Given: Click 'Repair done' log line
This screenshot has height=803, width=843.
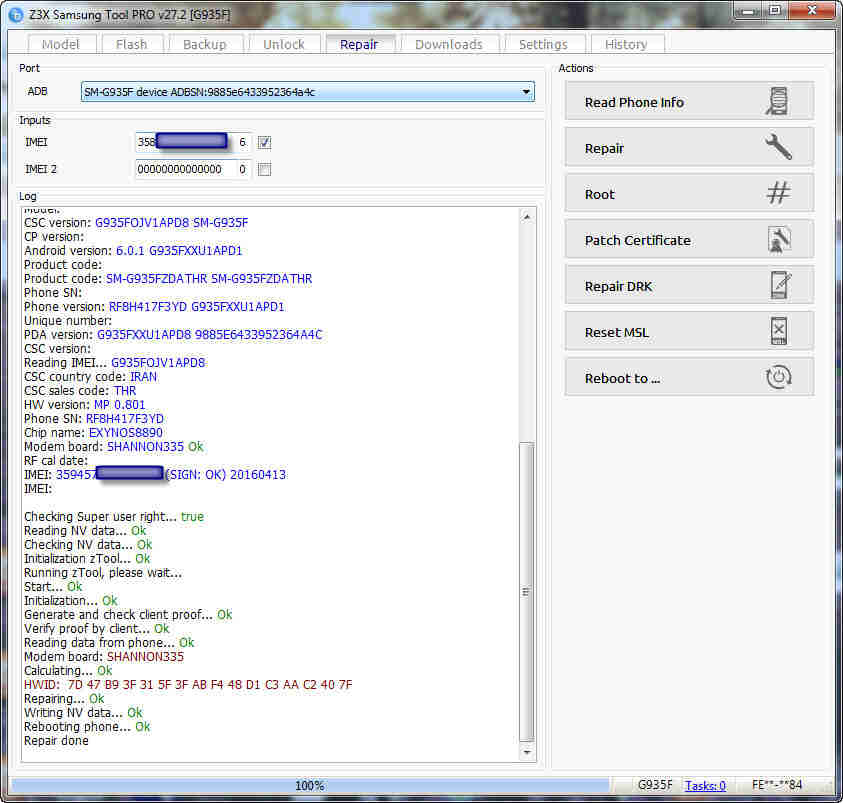Looking at the screenshot, I should click(56, 741).
